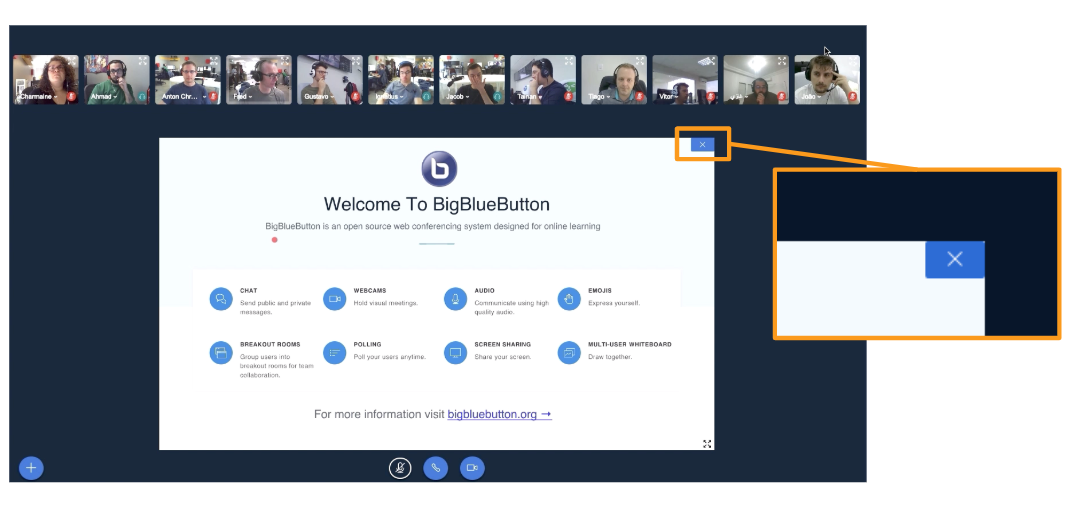The image size is (1074, 513).
Task: Select the sixth webcam with green headphone icon
Action: 401,79
